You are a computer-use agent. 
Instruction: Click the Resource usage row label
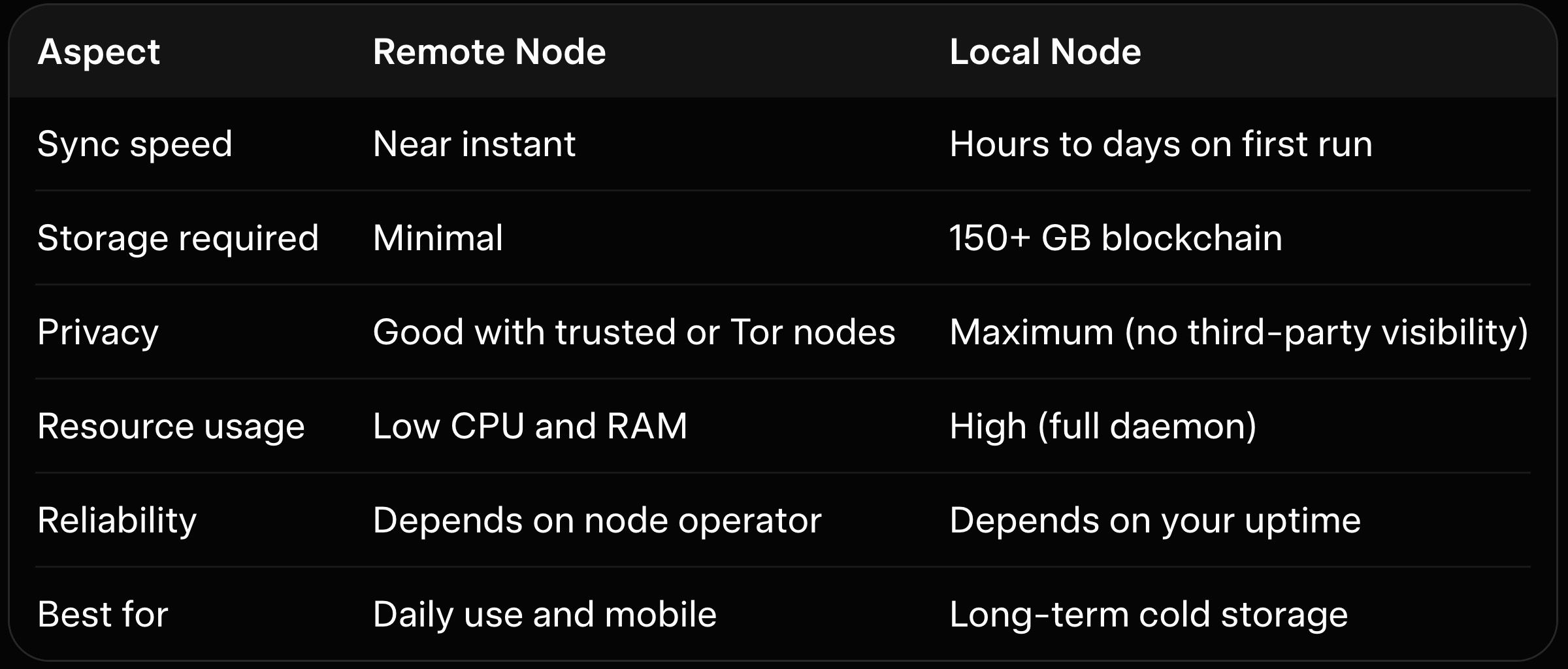(x=171, y=426)
